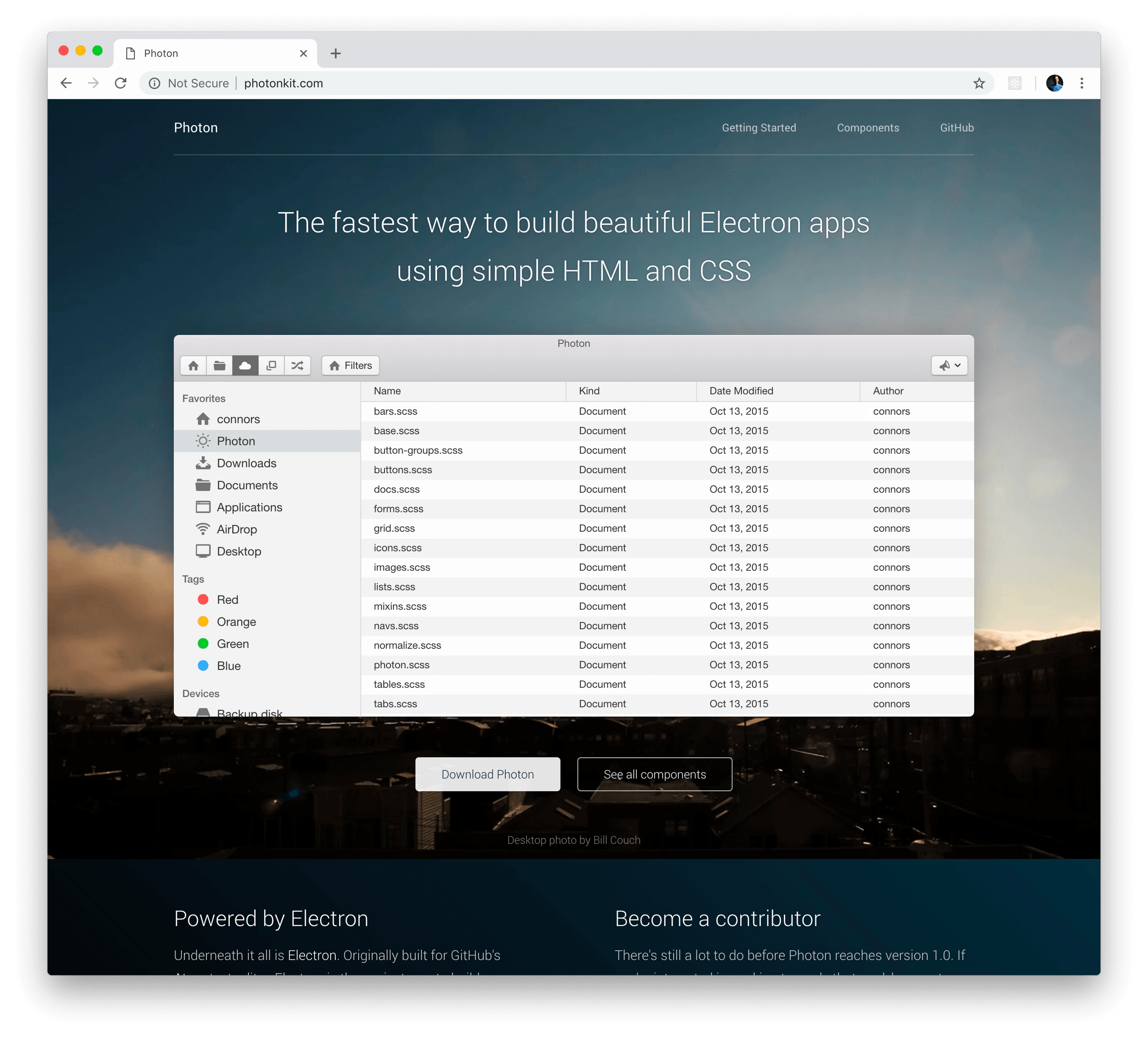Screen dimensions: 1148x1038
Task: Sort by the Date Modified column header
Action: [x=741, y=391]
